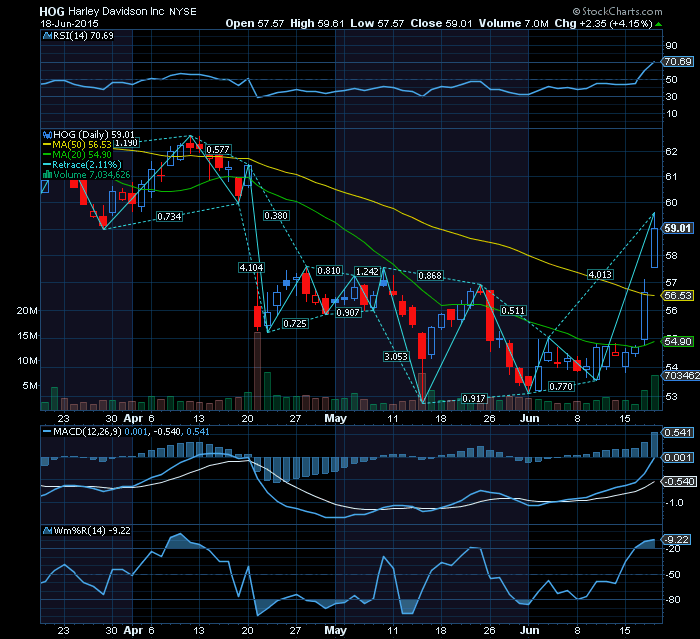Click the Wm%R(14) legend icon
The image size is (700, 639).
[47, 531]
